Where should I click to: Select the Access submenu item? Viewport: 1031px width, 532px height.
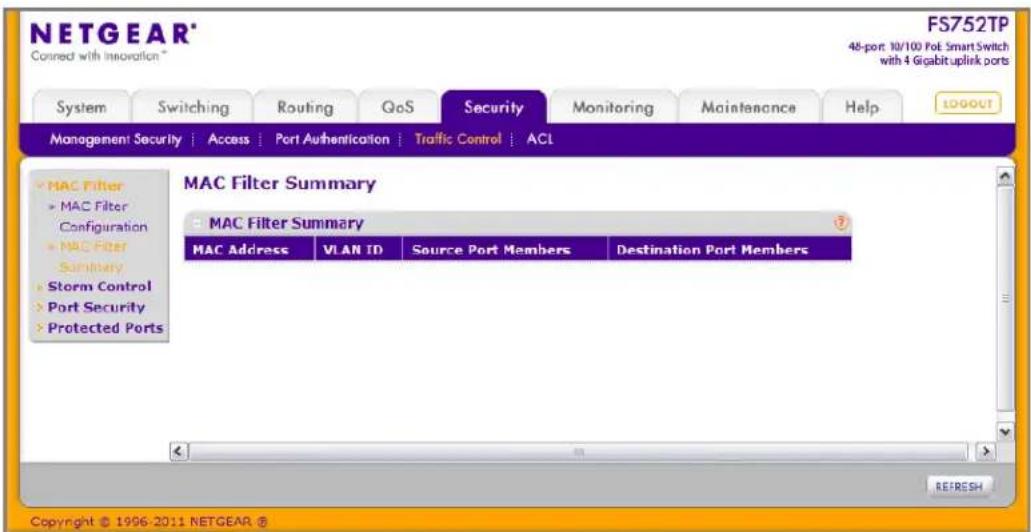click(x=228, y=139)
